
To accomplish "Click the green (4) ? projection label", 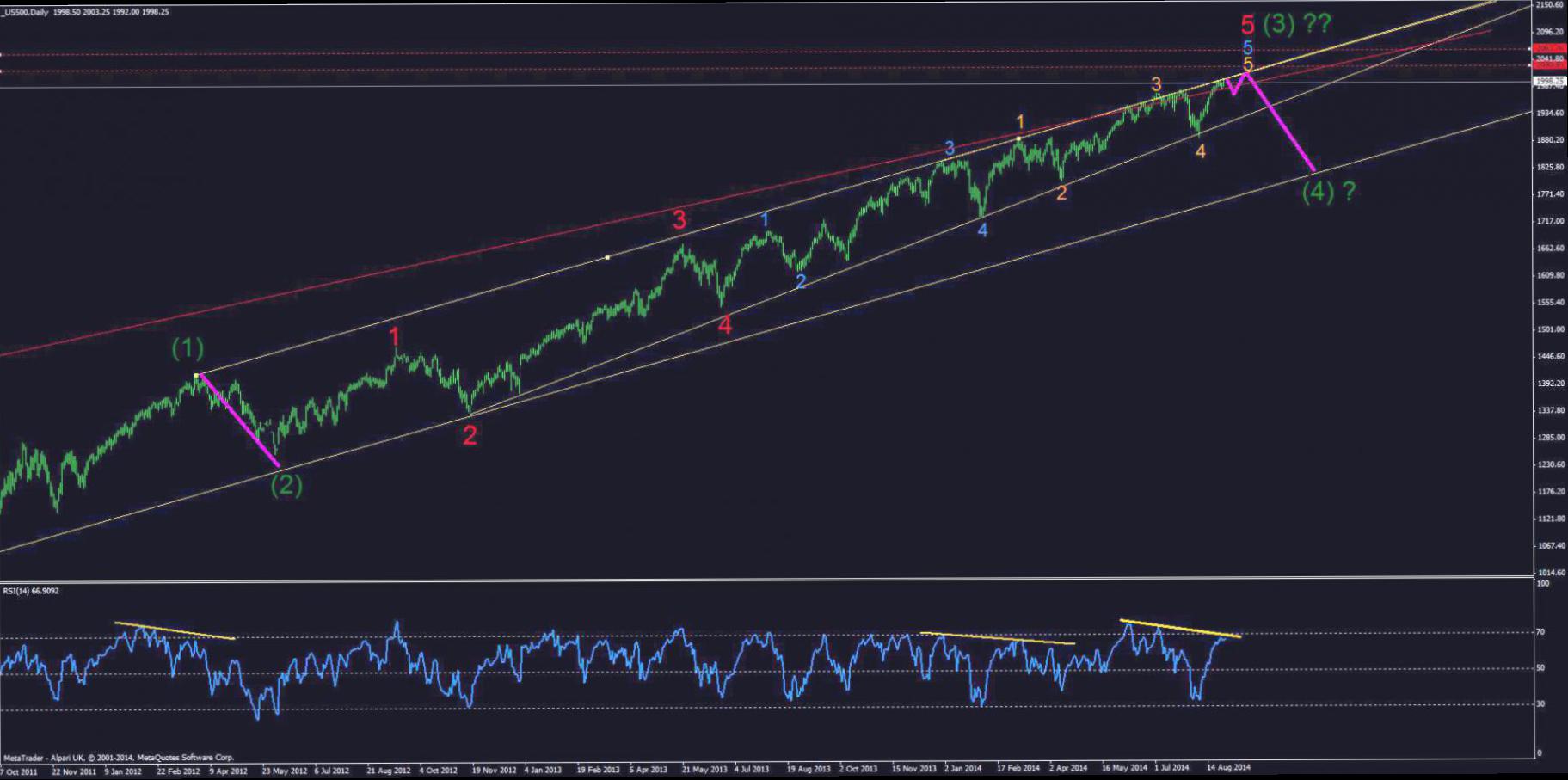I will [1329, 191].
